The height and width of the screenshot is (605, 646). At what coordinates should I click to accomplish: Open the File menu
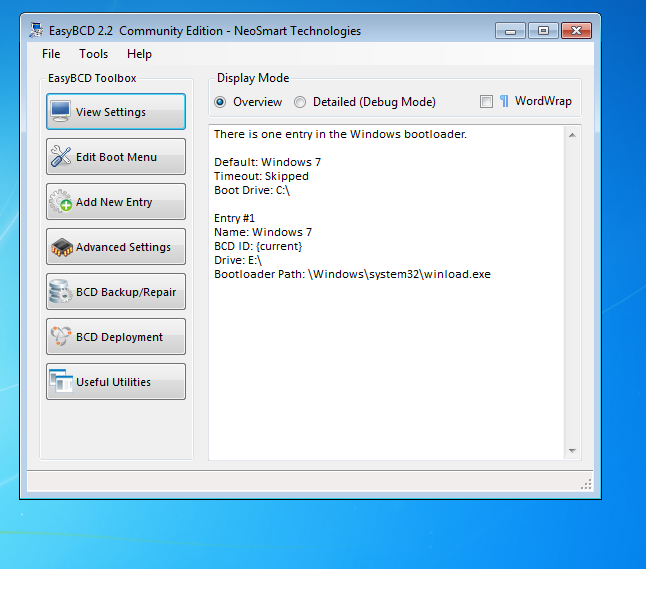[51, 54]
